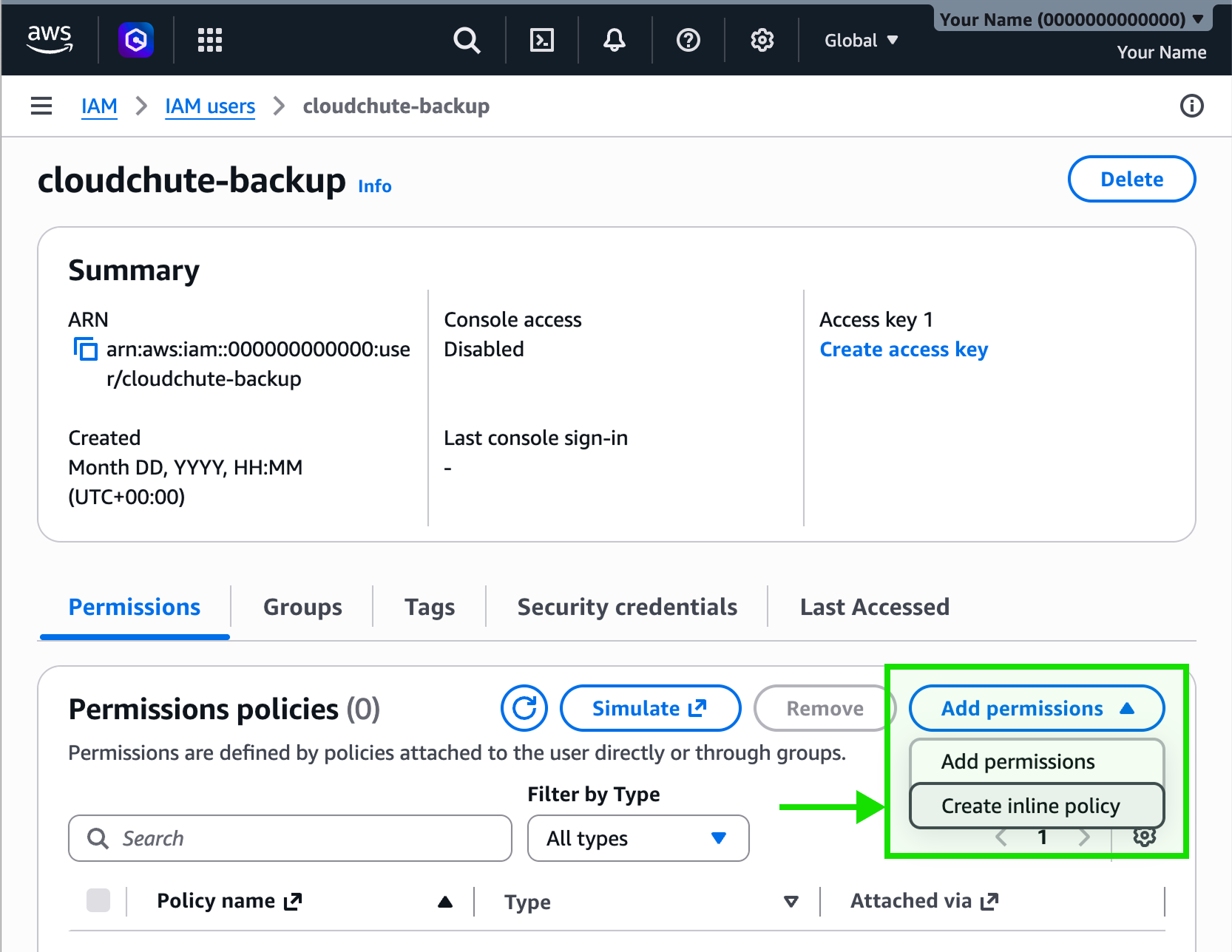This screenshot has width=1232, height=952.
Task: Open the help question mark menu
Action: [x=688, y=40]
